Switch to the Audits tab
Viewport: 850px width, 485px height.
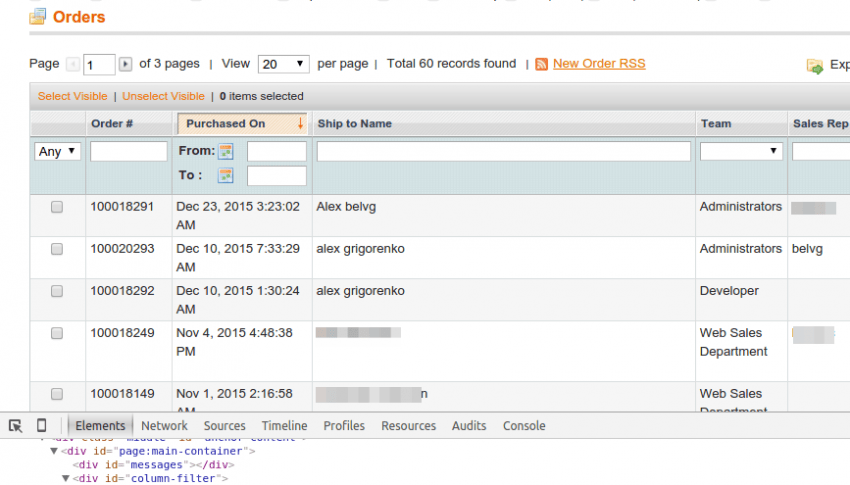click(x=469, y=426)
